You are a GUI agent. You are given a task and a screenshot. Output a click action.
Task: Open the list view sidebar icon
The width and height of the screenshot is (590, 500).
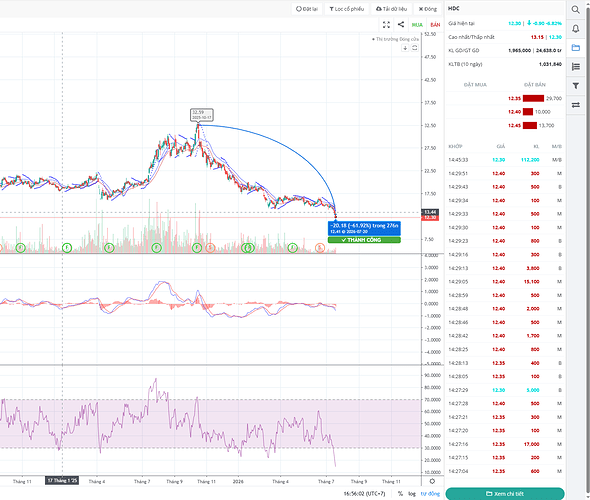[x=575, y=67]
